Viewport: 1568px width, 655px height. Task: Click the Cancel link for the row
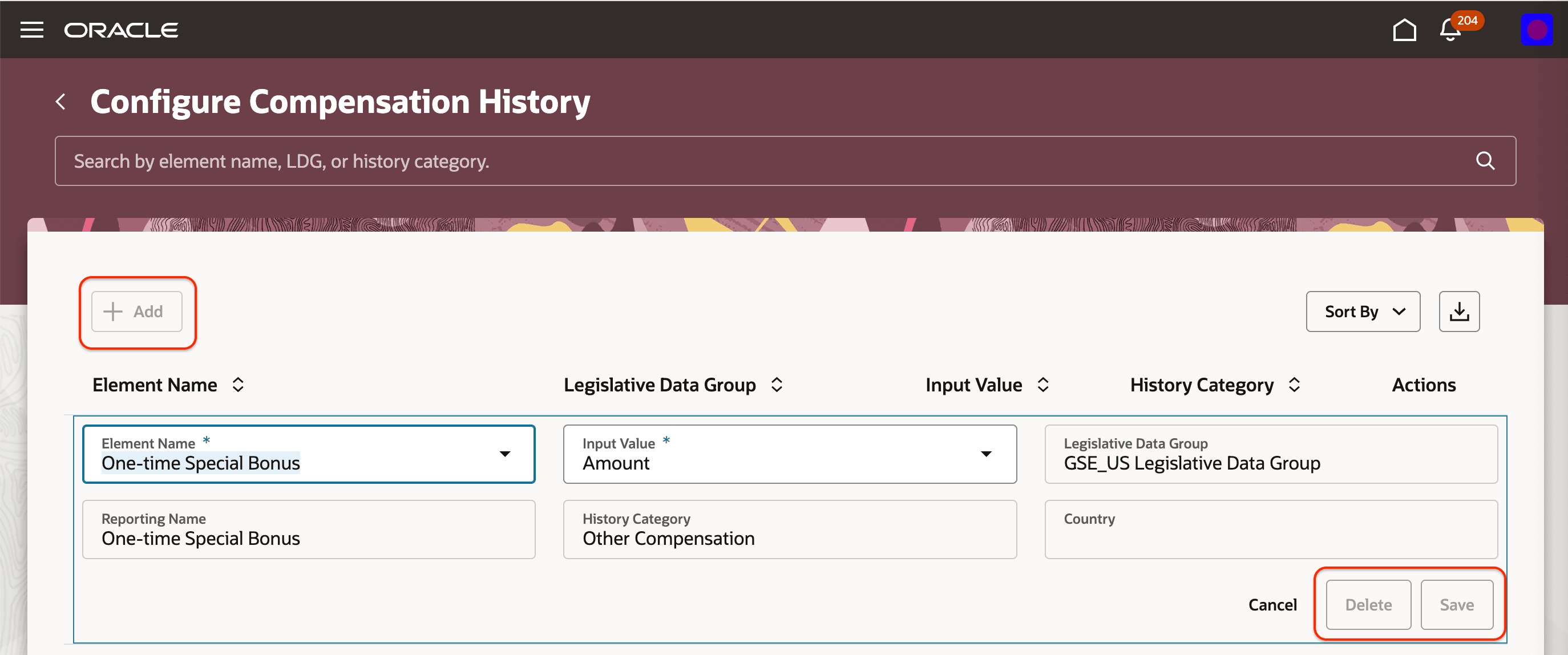(1273, 604)
